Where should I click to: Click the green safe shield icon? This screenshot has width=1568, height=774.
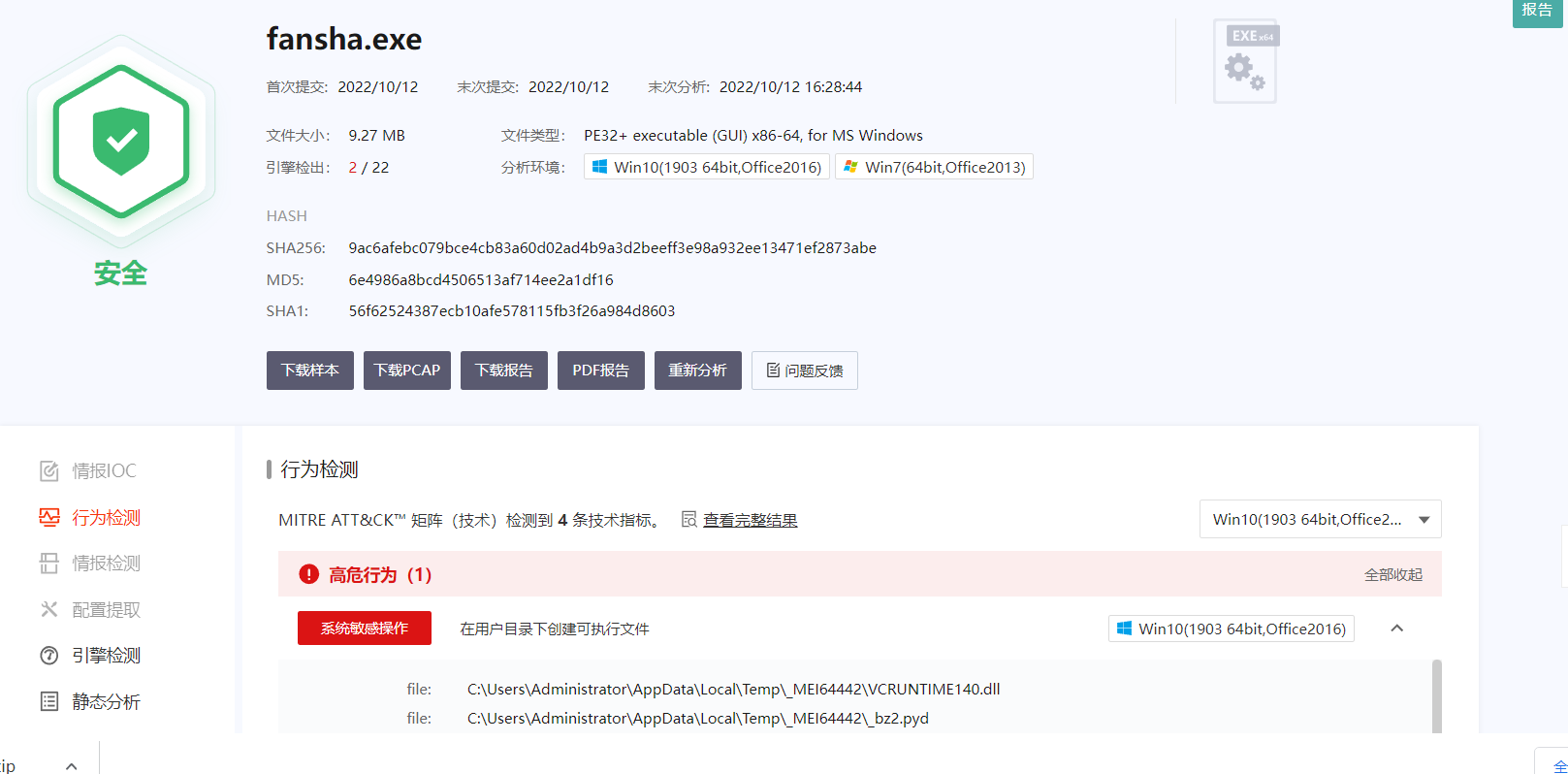tap(121, 141)
